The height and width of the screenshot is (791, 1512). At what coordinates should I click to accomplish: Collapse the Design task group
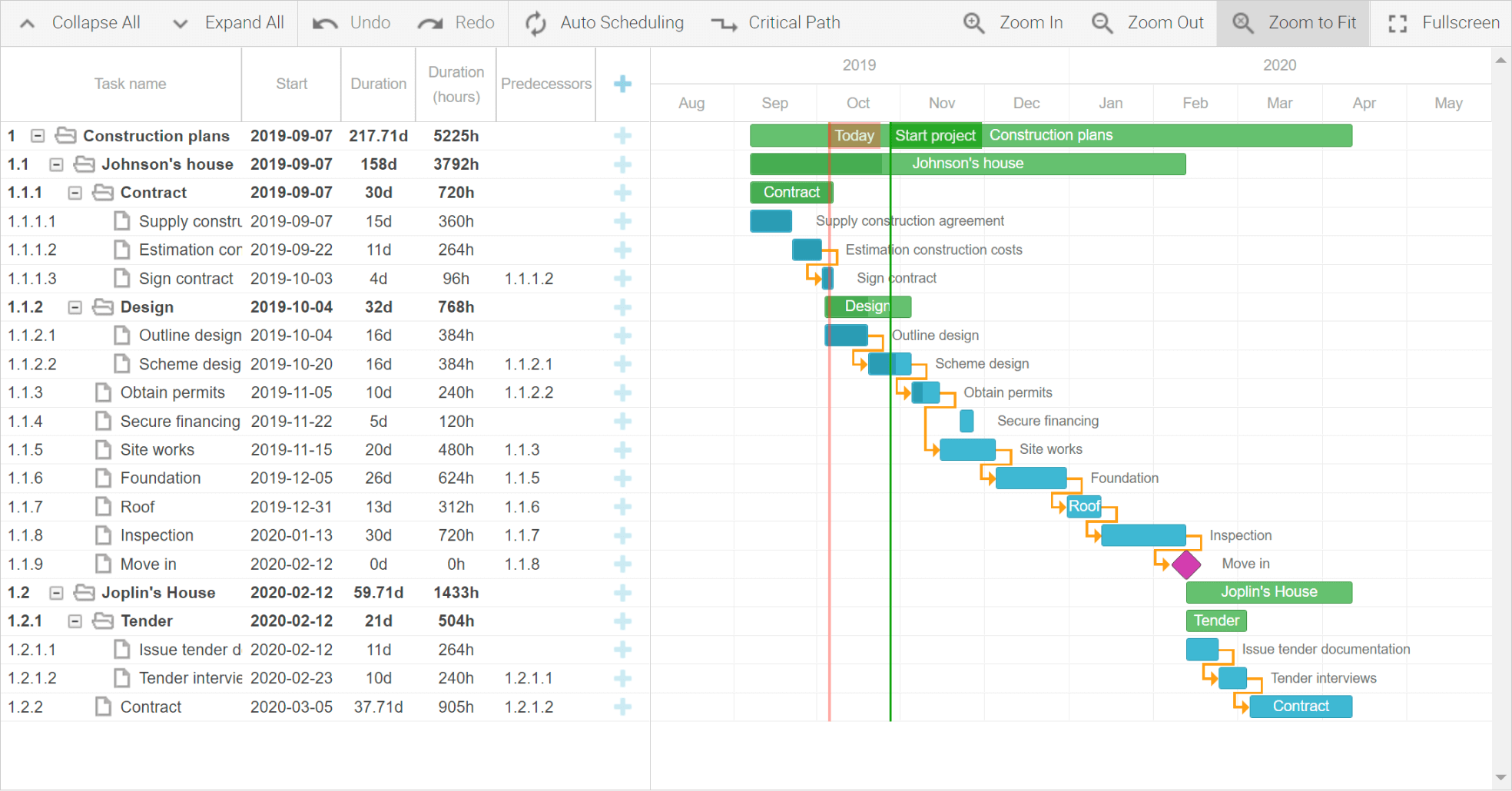coord(75,306)
